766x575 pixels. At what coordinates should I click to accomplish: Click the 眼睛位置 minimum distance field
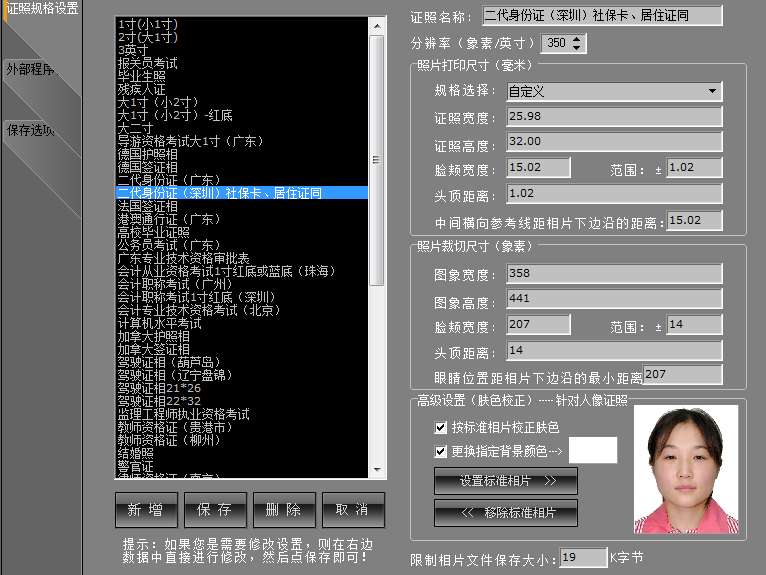682,374
